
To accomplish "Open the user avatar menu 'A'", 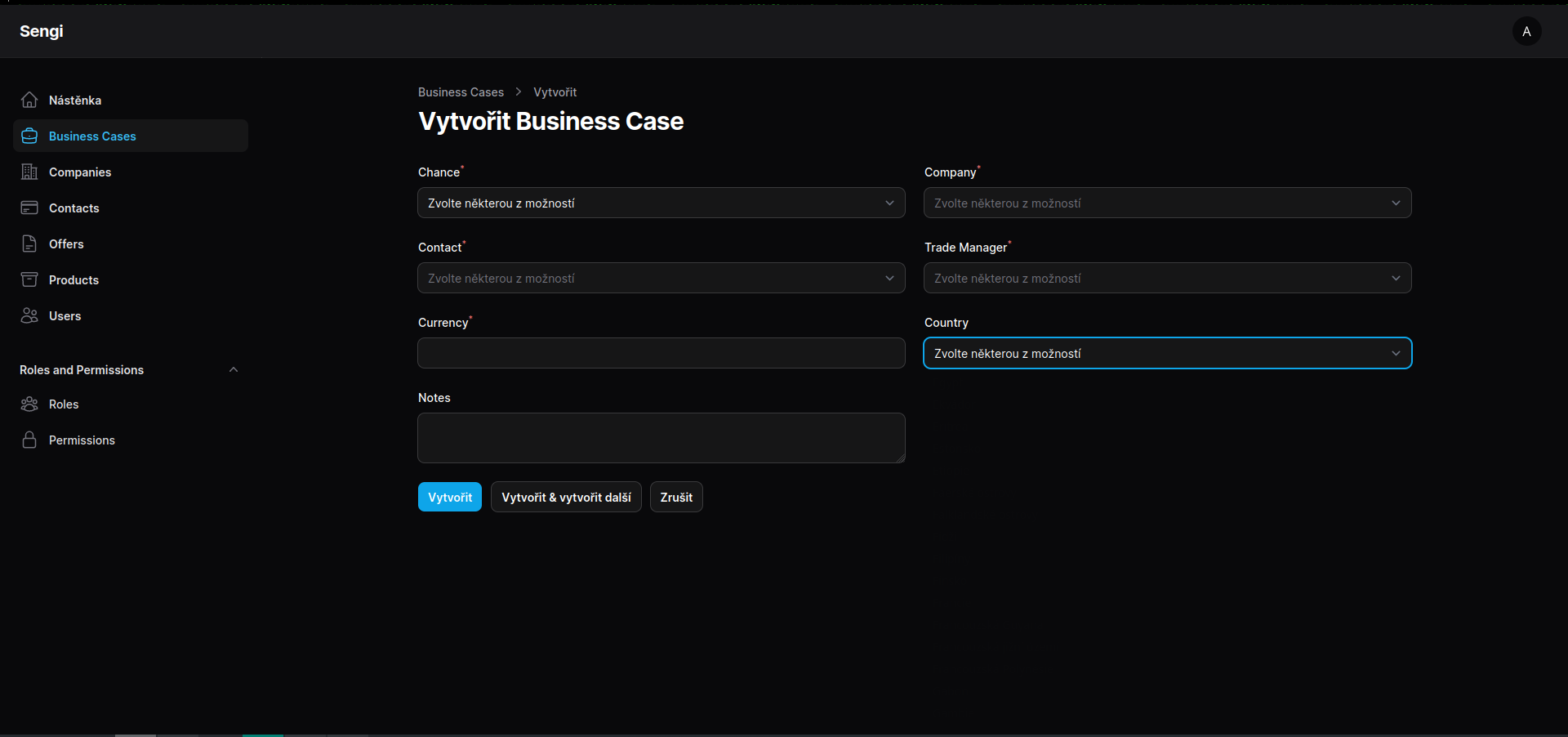I will point(1526,31).
